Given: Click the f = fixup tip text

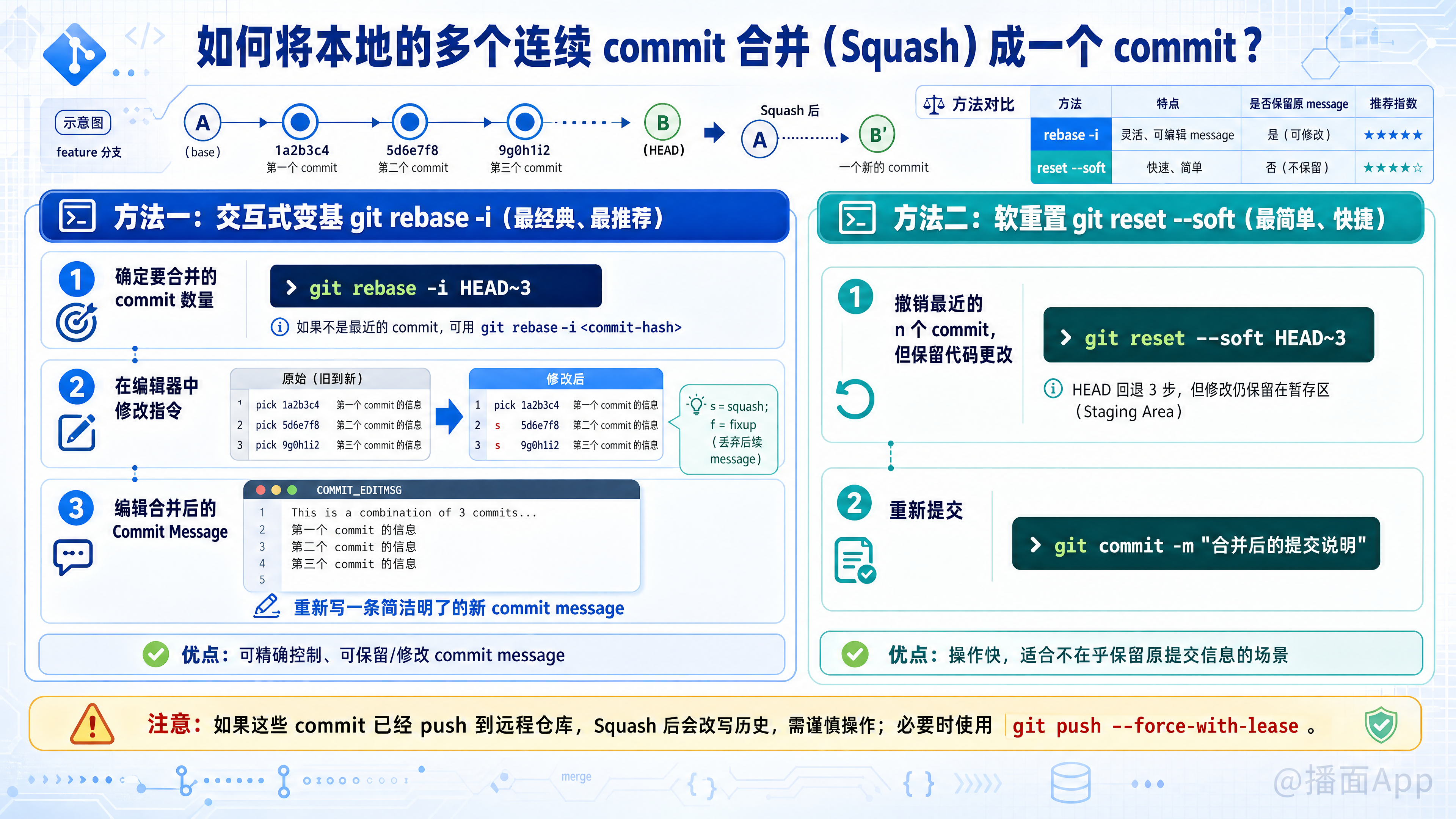Looking at the screenshot, I should [733, 425].
